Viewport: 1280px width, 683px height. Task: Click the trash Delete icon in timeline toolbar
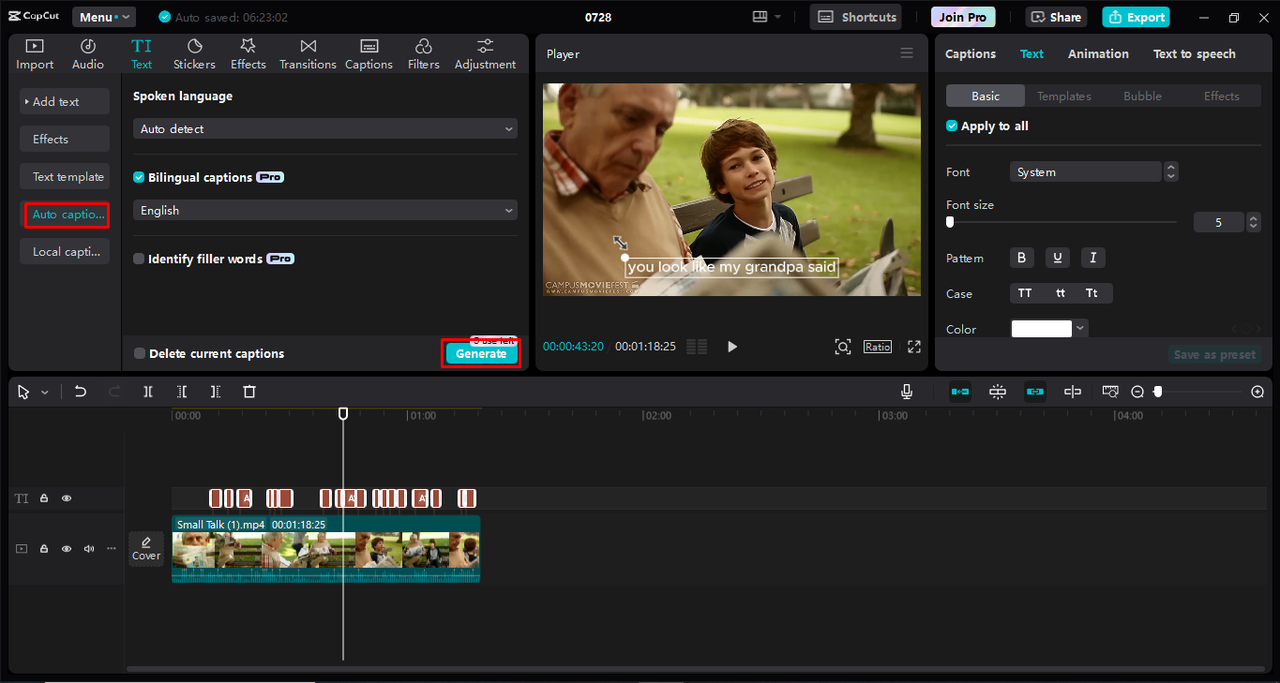click(x=250, y=392)
